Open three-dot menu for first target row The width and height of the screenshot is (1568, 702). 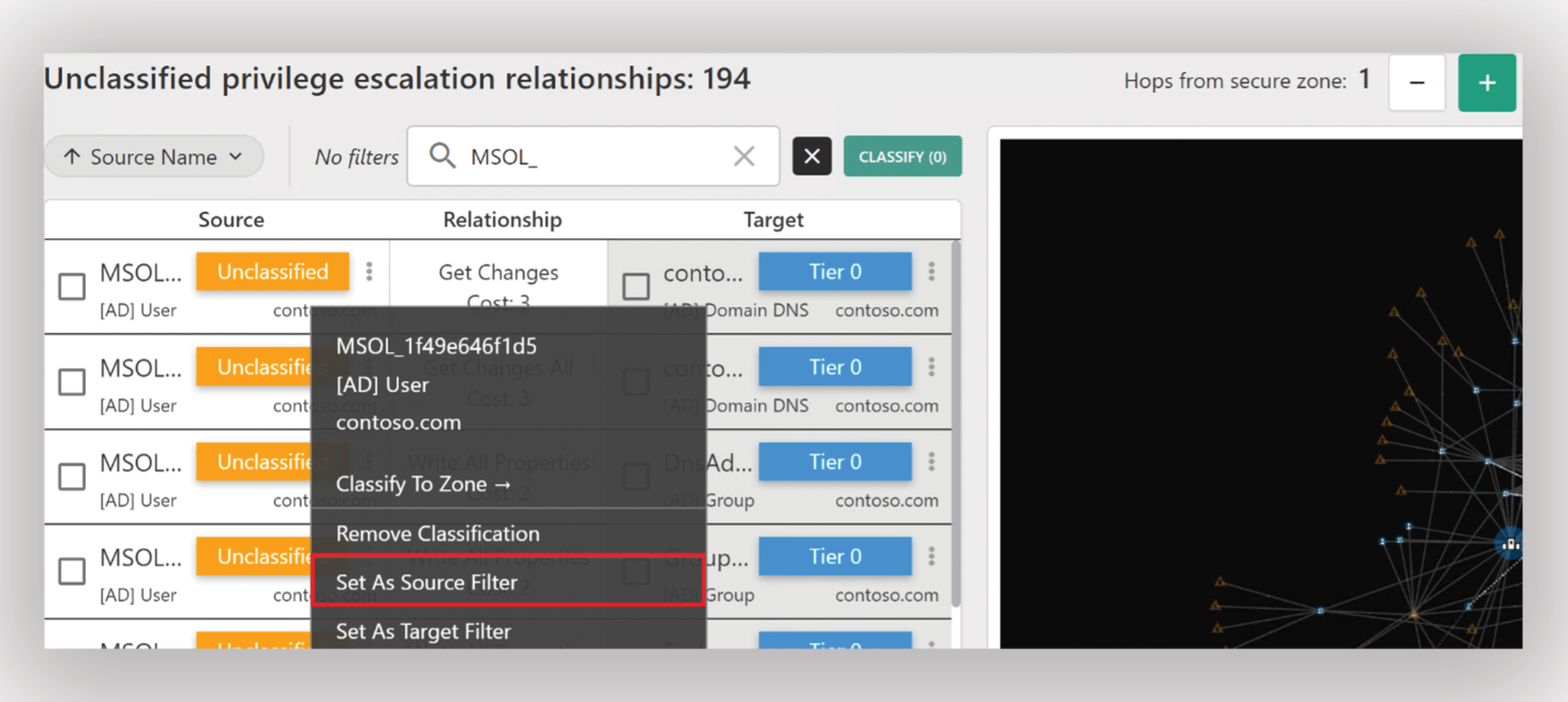pos(931,271)
